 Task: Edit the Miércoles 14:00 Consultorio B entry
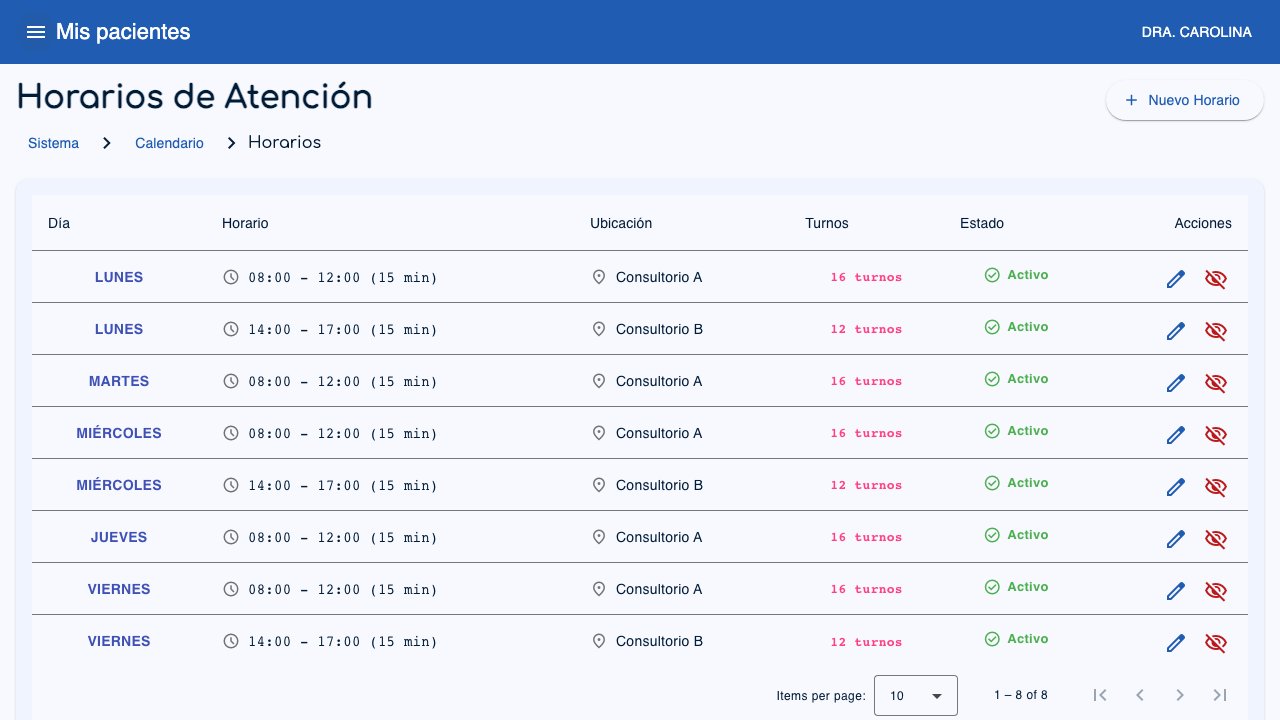point(1176,487)
